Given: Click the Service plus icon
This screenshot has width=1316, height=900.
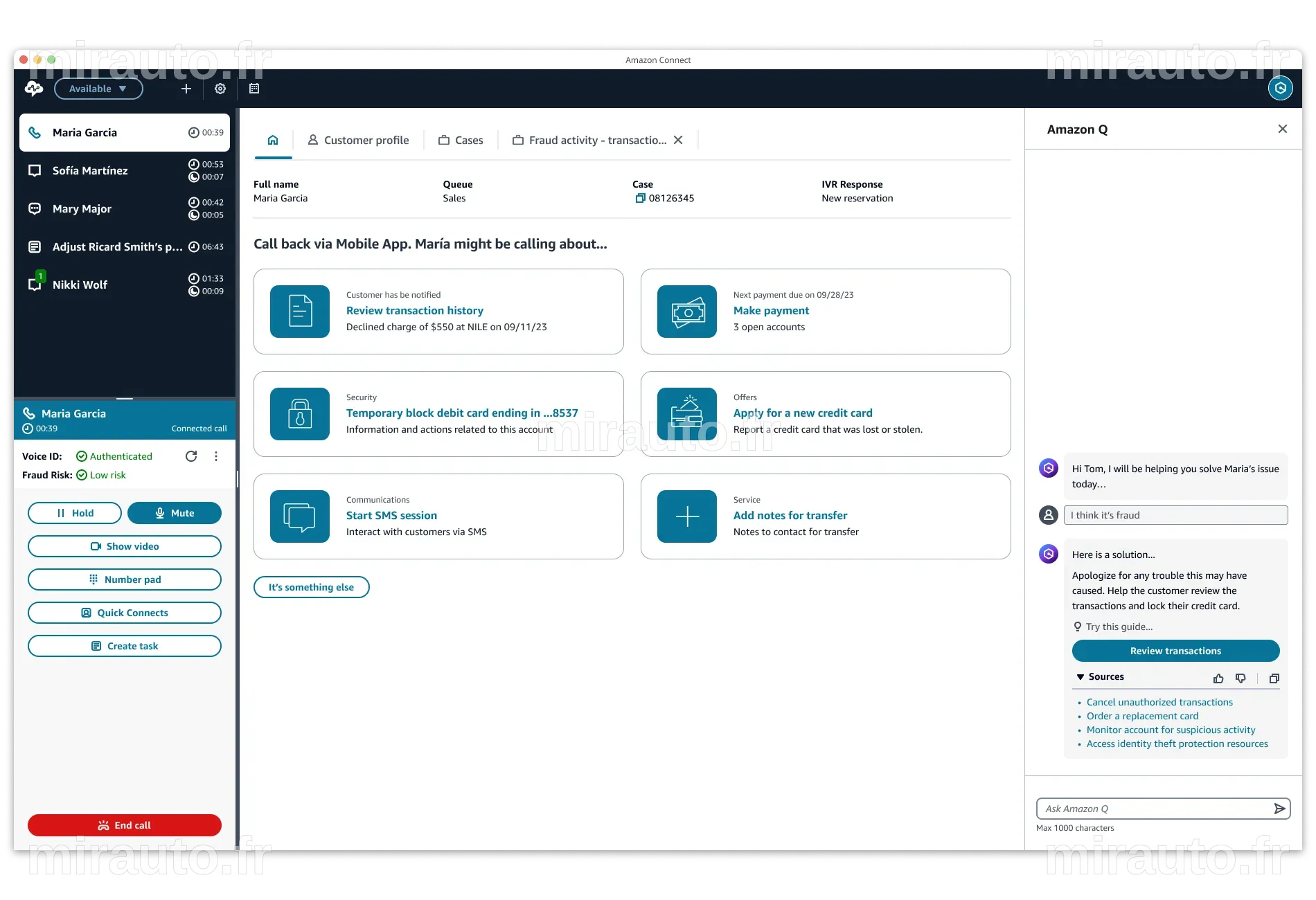Looking at the screenshot, I should (687, 516).
